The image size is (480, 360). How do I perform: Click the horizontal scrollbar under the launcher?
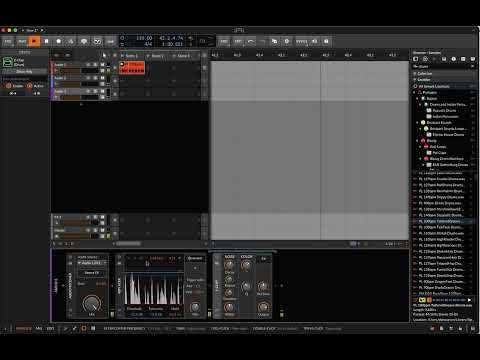tap(129, 244)
